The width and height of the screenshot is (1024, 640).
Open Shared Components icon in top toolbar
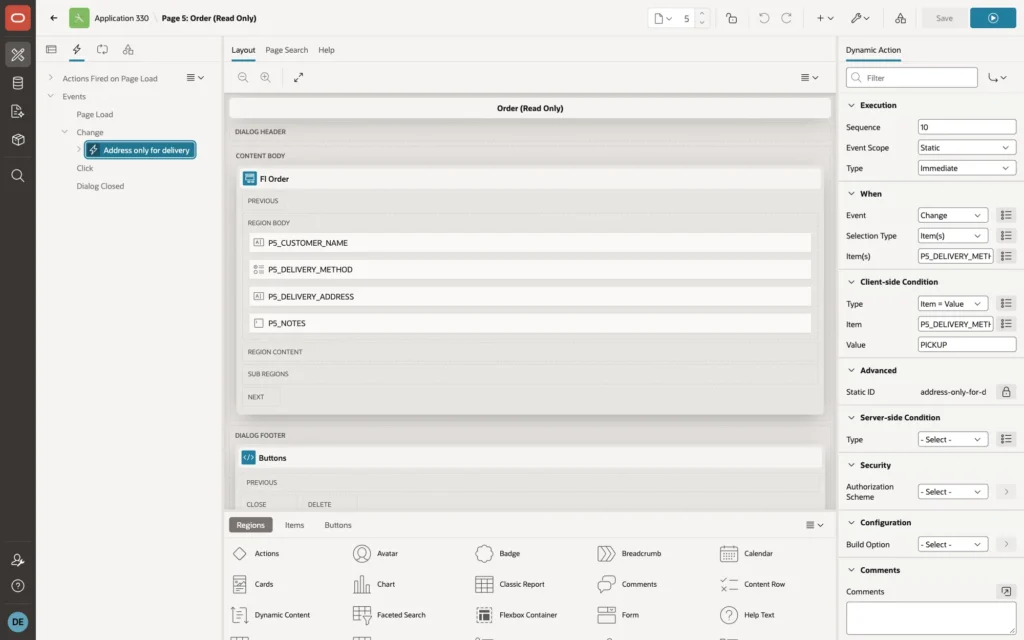[x=901, y=18]
